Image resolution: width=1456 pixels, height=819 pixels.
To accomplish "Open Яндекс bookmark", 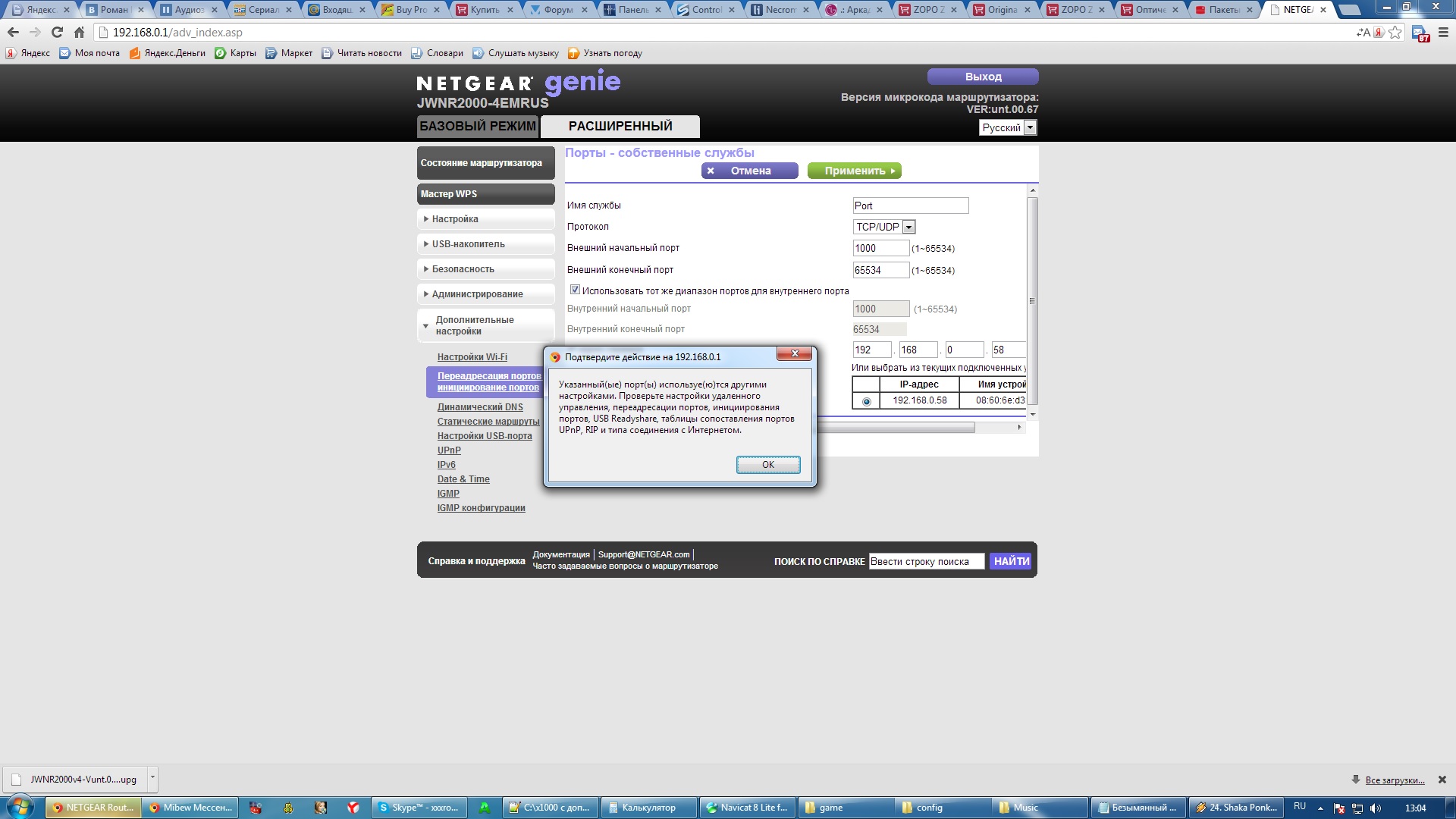I will [x=28, y=53].
